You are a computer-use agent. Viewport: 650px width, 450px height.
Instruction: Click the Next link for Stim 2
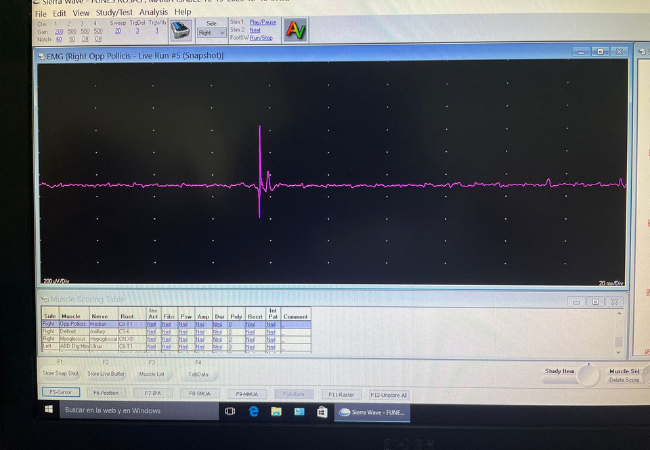click(x=255, y=30)
